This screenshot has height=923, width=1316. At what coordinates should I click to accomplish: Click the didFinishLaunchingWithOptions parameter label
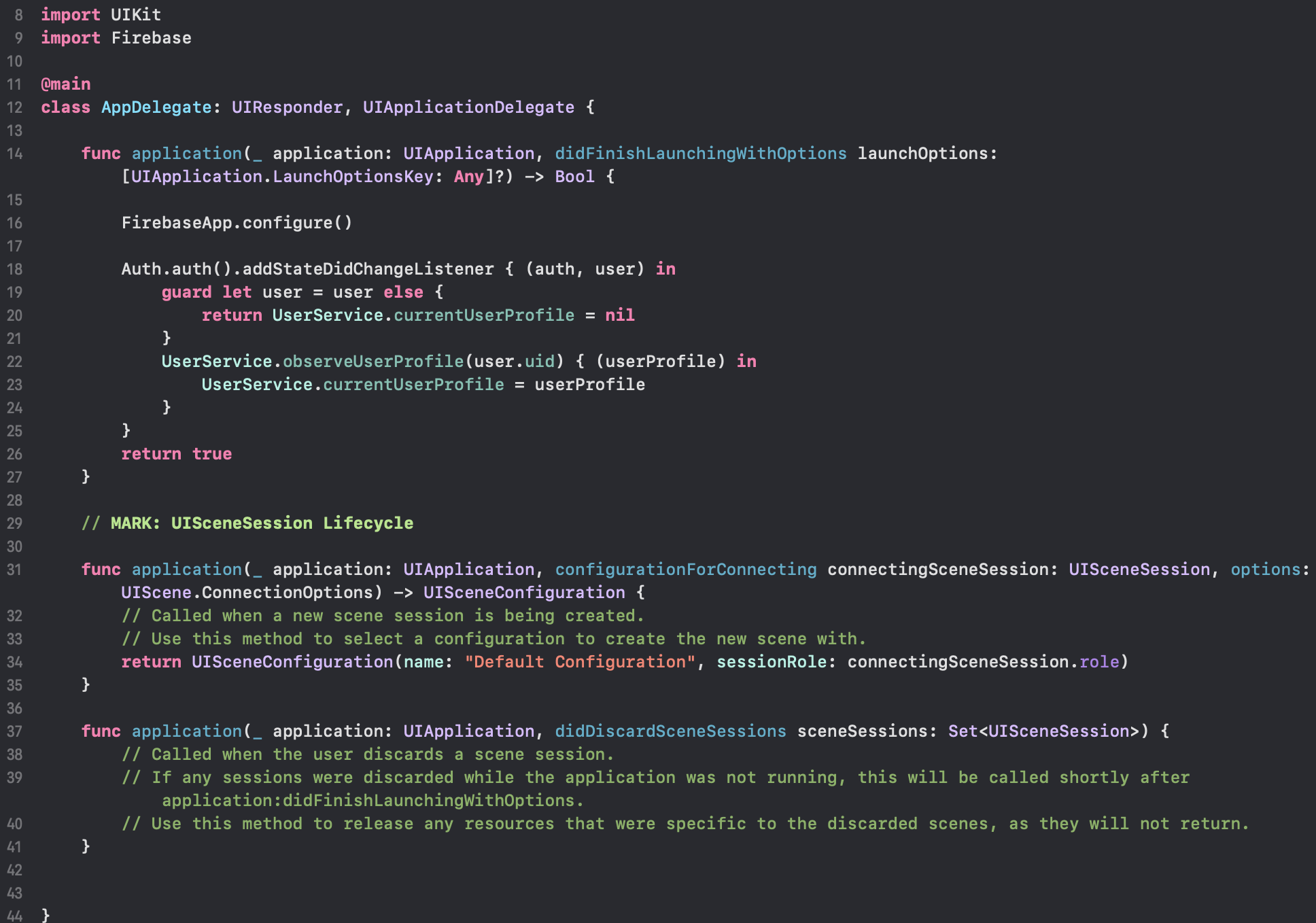click(700, 154)
